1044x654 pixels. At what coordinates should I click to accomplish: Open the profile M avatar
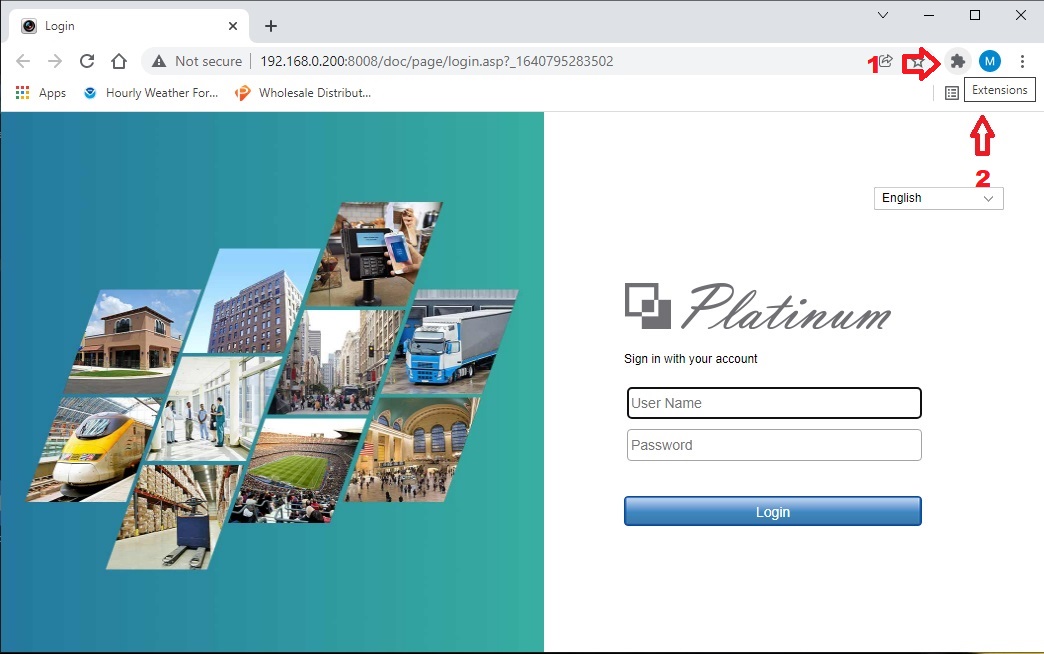989,61
